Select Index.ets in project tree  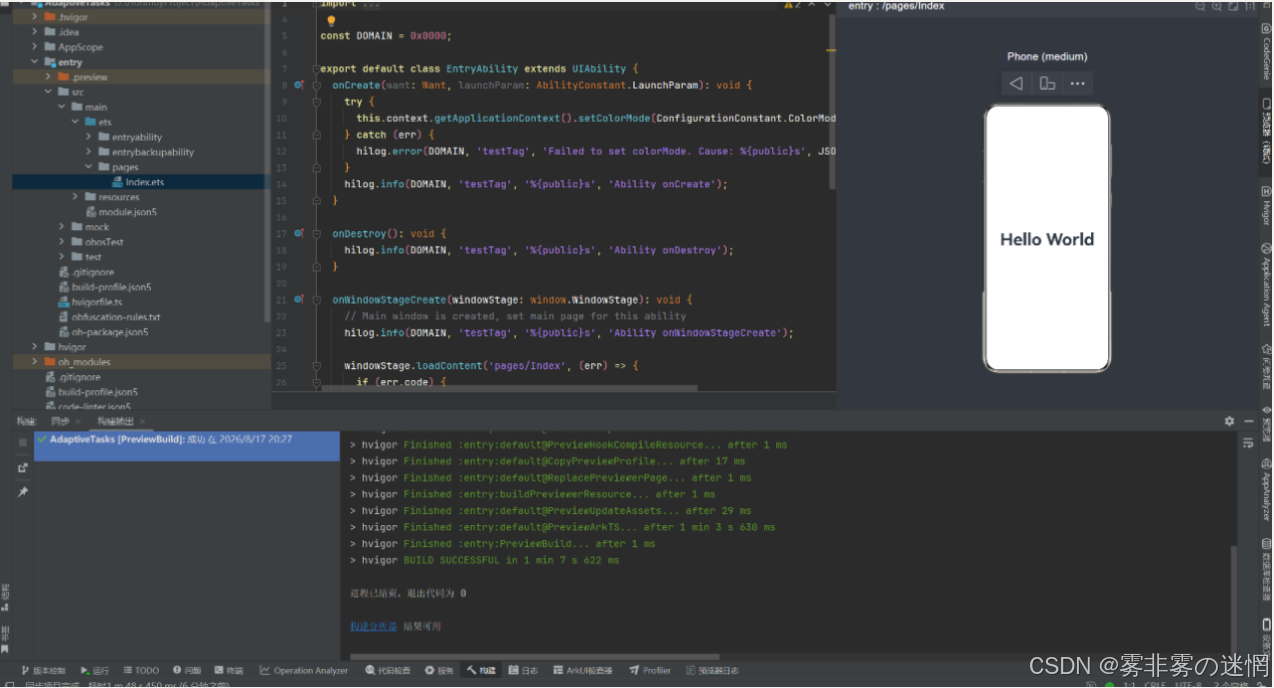click(139, 182)
